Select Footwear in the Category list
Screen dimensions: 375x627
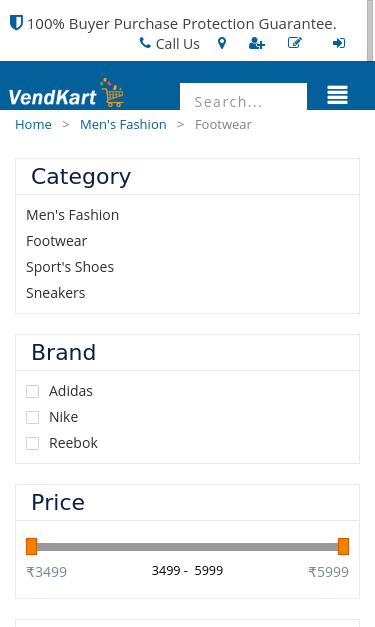[x=56, y=241]
